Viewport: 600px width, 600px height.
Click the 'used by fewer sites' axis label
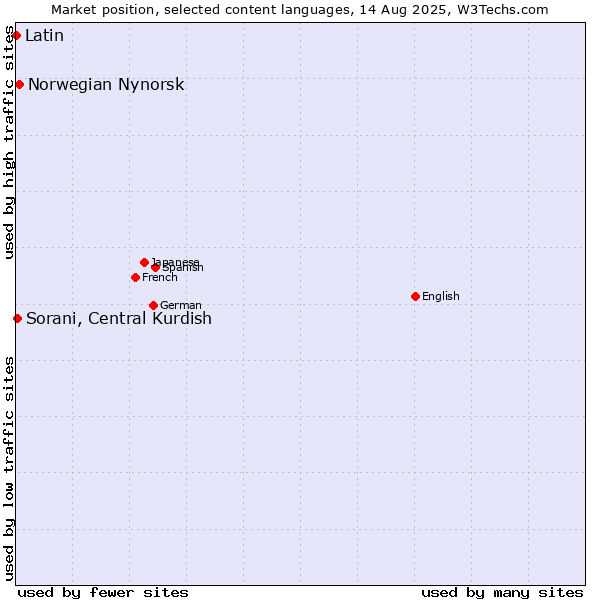pyautogui.click(x=103, y=593)
